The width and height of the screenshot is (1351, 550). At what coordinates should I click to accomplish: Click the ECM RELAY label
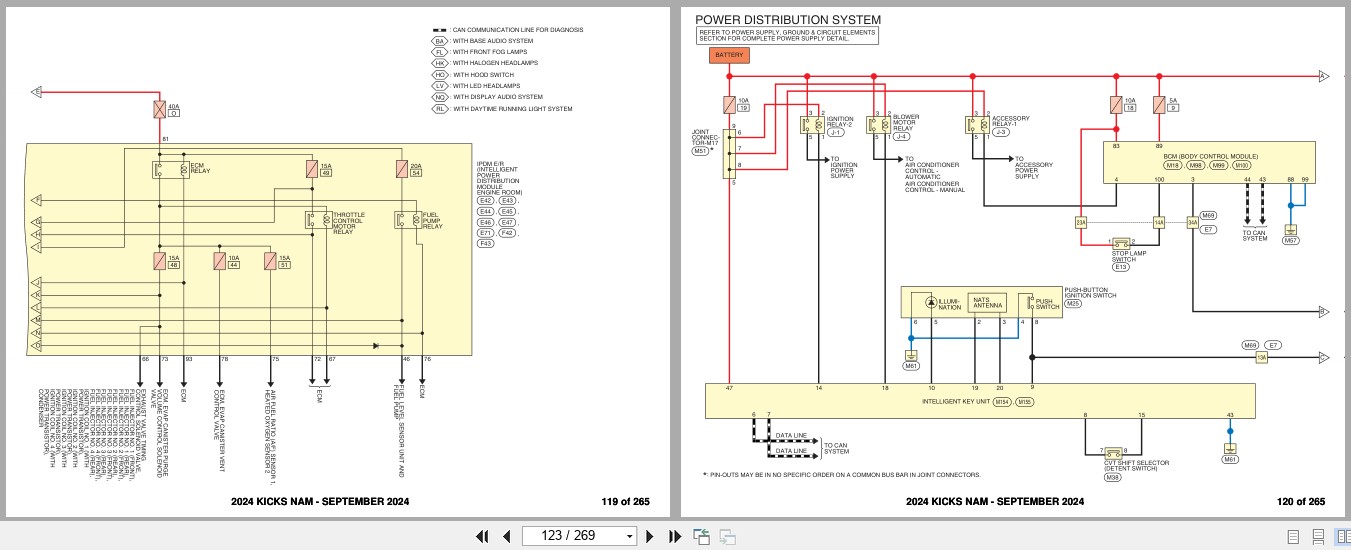click(202, 169)
